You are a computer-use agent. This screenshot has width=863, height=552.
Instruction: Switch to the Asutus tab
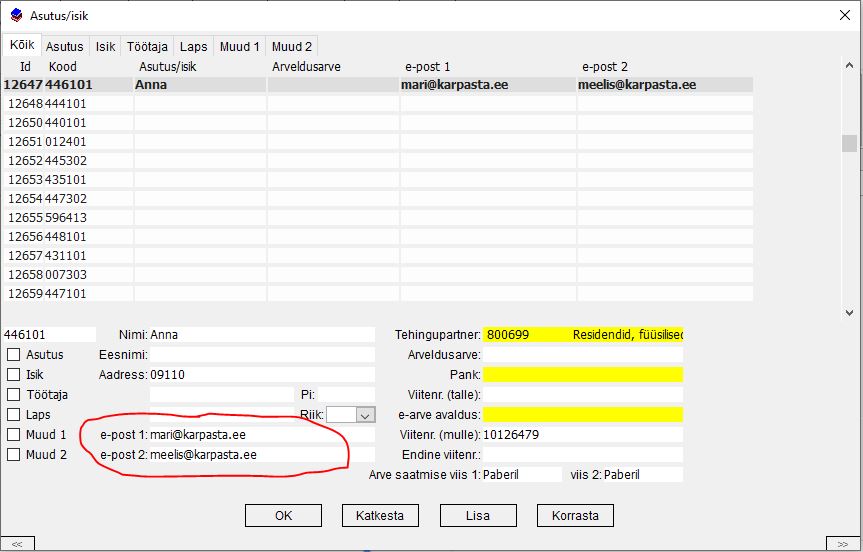pyautogui.click(x=65, y=46)
